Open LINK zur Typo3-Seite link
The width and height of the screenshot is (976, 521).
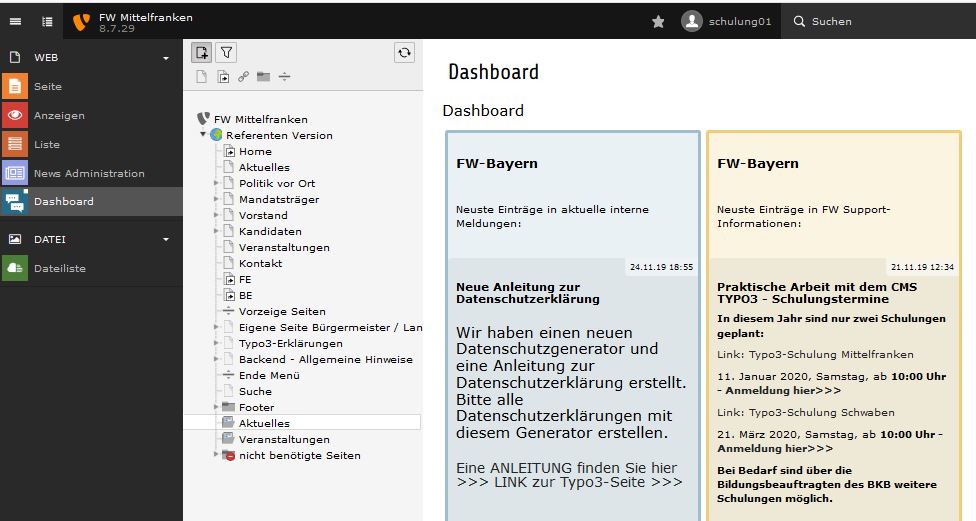(569, 482)
